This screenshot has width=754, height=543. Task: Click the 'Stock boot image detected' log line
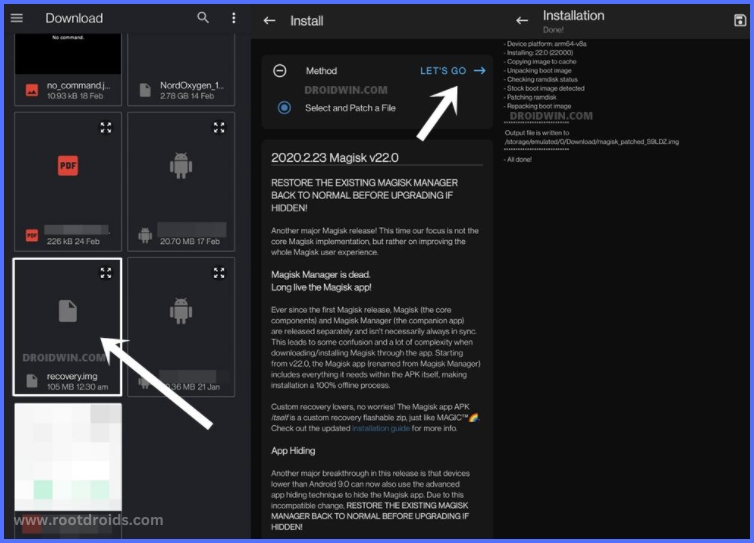[x=544, y=88]
